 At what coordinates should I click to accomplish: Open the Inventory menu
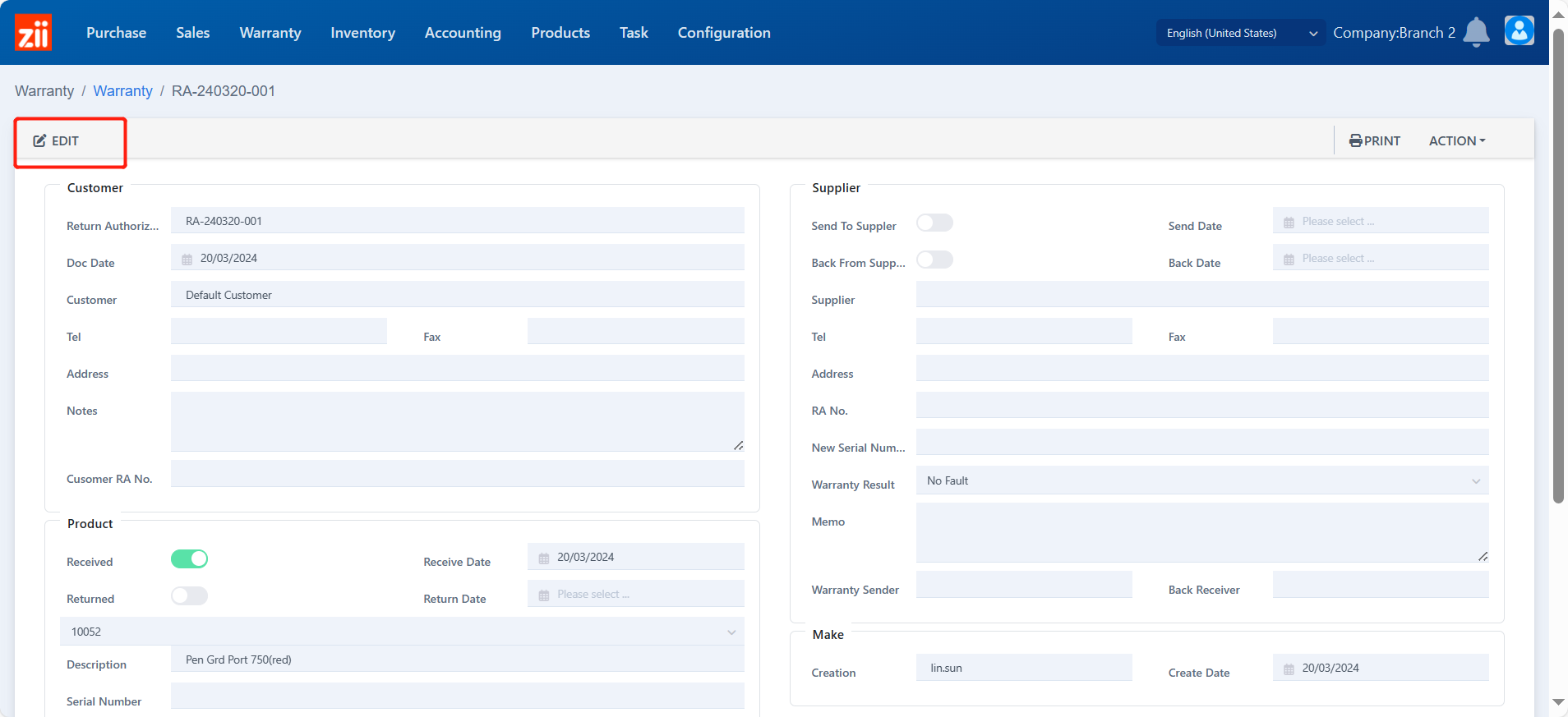click(362, 32)
